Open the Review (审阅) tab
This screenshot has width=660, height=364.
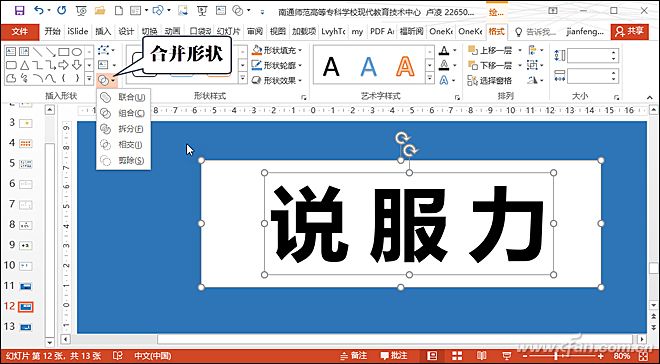[255, 31]
